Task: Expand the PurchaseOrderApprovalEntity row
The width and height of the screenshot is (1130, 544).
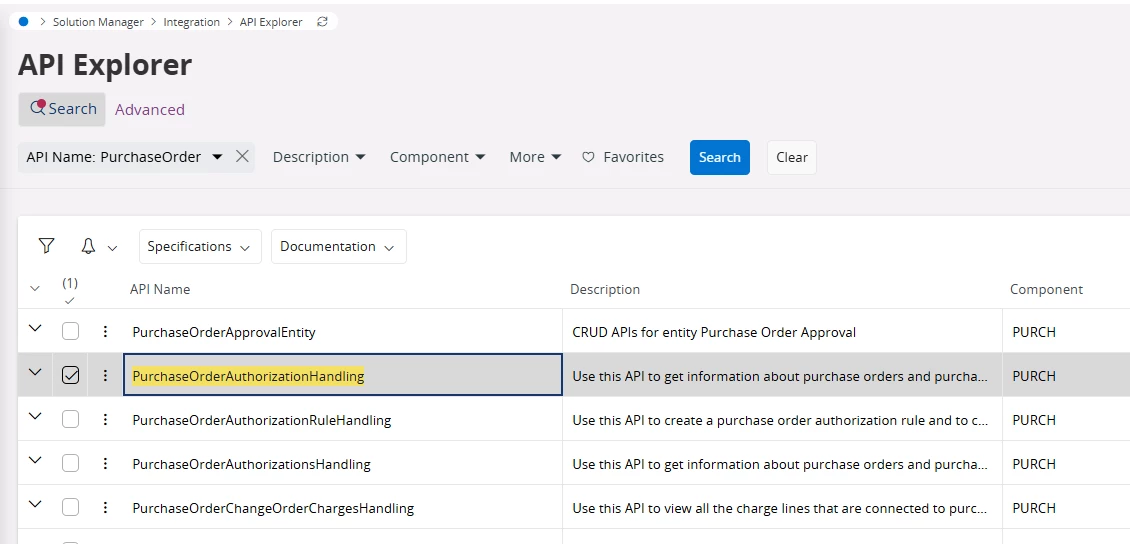Action: tap(35, 329)
